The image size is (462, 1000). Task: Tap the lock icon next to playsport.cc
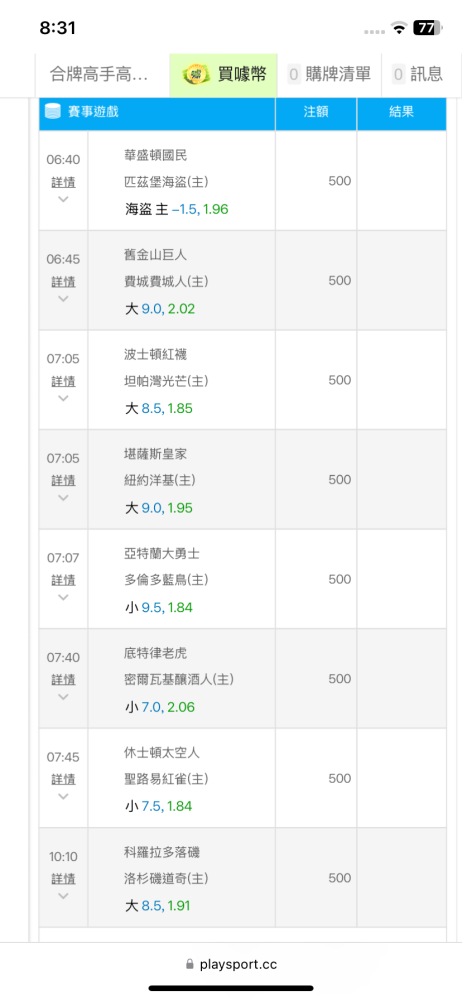(x=189, y=964)
